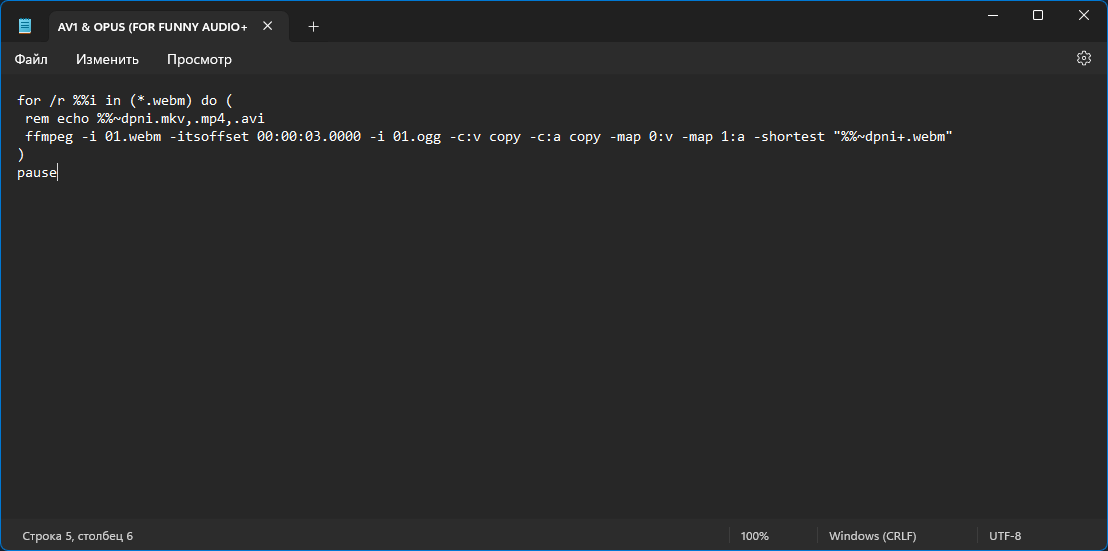Image resolution: width=1108 pixels, height=551 pixels.
Task: Click the zoom level 100% in status bar
Action: pyautogui.click(x=755, y=536)
